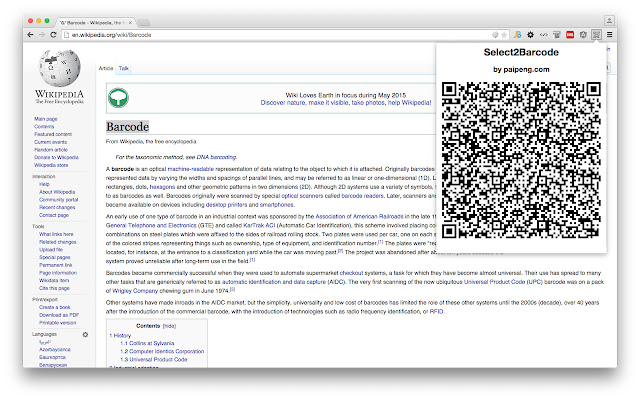Open a new tab next to Barcode tab
The width and height of the screenshot is (640, 400).
click(x=144, y=22)
